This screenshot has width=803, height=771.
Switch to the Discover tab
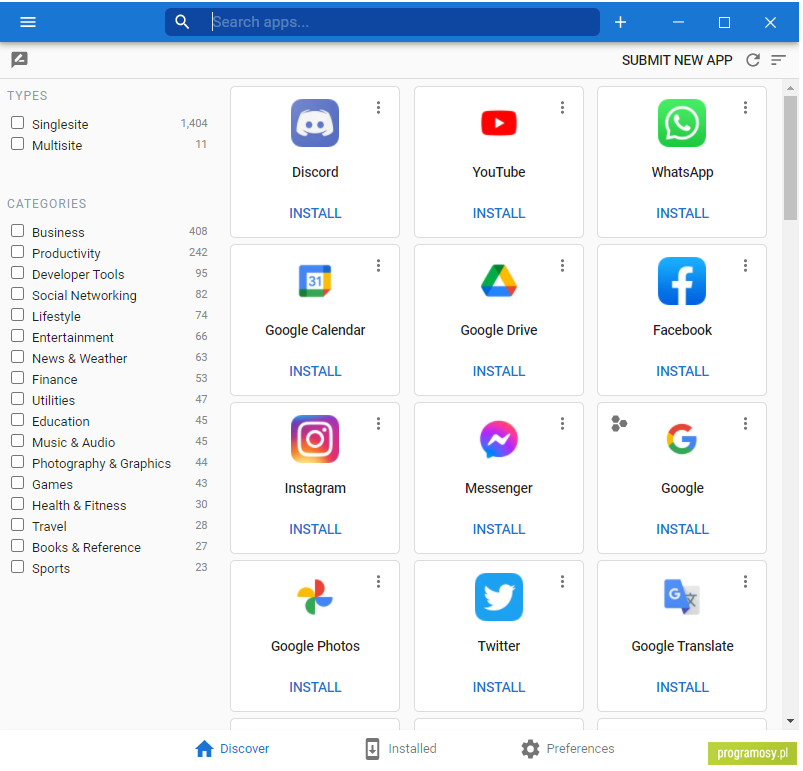tap(232, 748)
